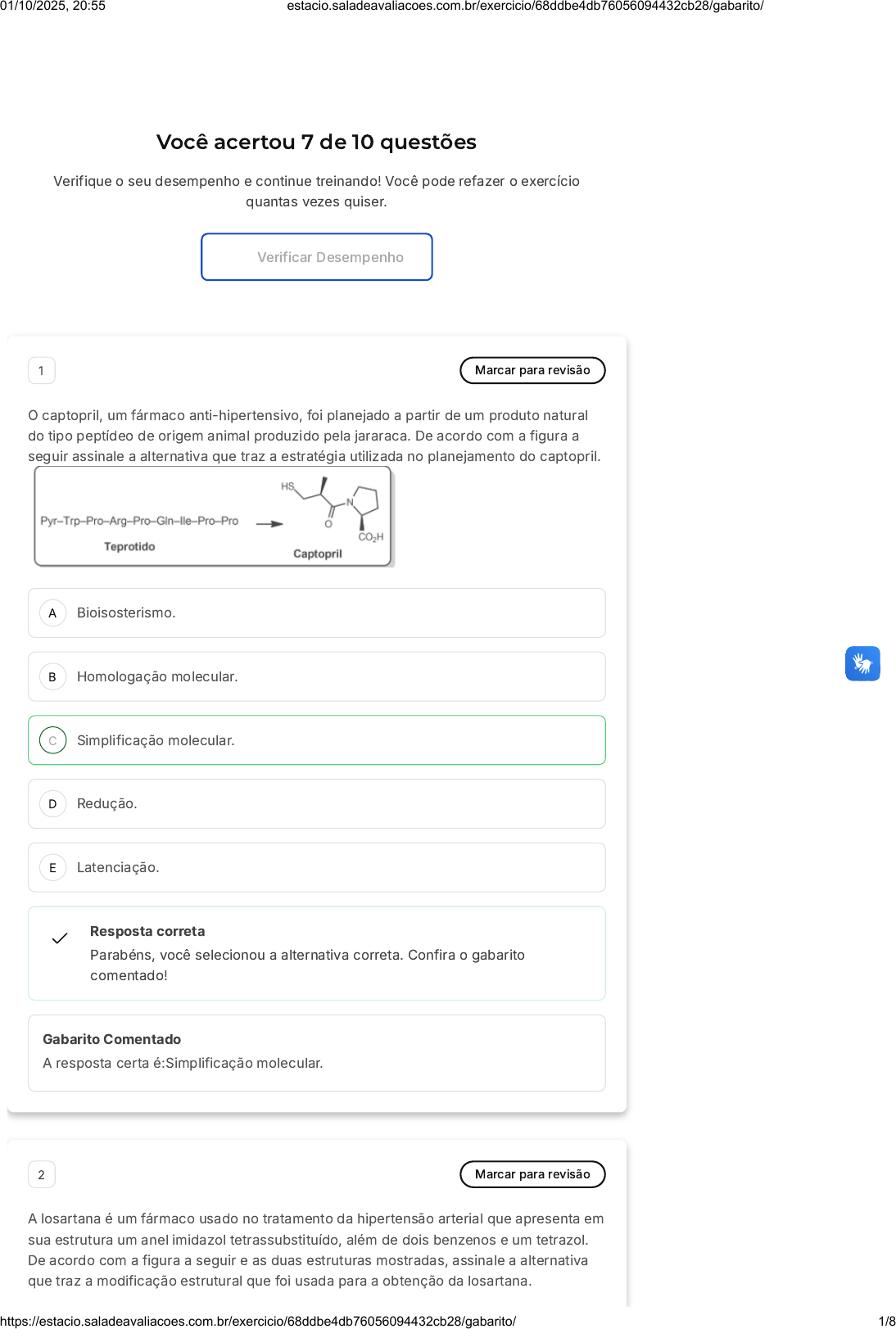Click the question 2 number badge
The height and width of the screenshot is (1329, 896).
coord(42,1175)
